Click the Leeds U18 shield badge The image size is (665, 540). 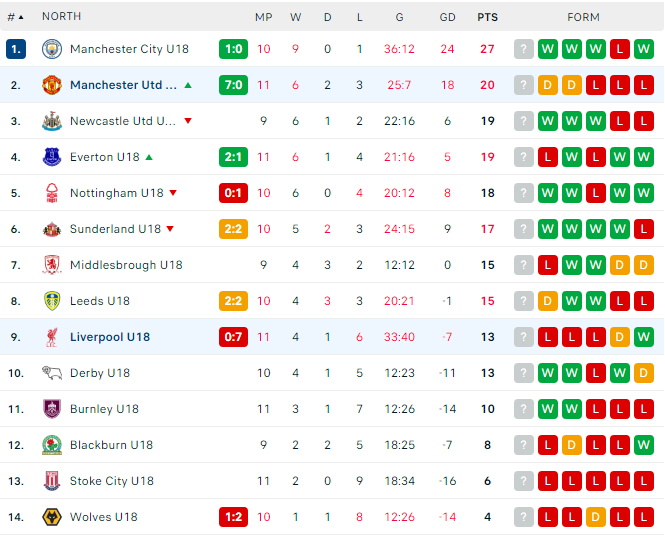pos(52,301)
